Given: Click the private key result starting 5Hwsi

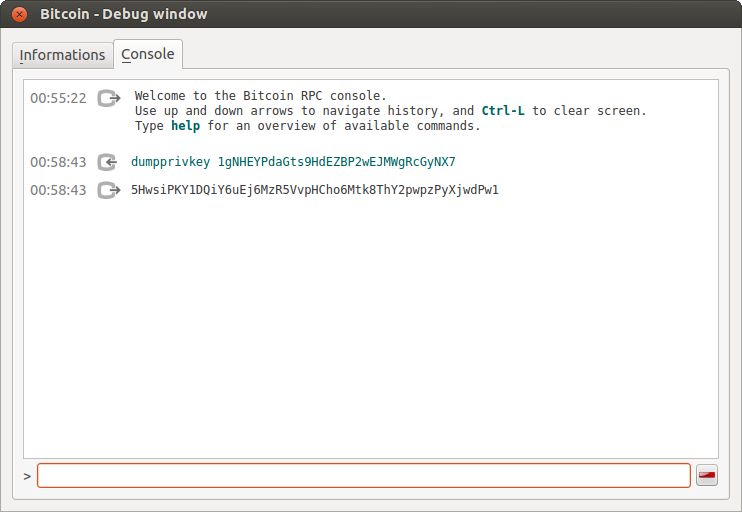Looking at the screenshot, I should [x=315, y=190].
